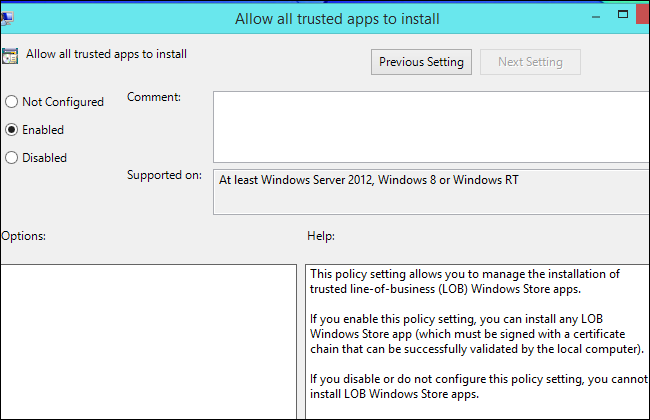
Task: Click the Help description text pane
Action: coord(476,342)
